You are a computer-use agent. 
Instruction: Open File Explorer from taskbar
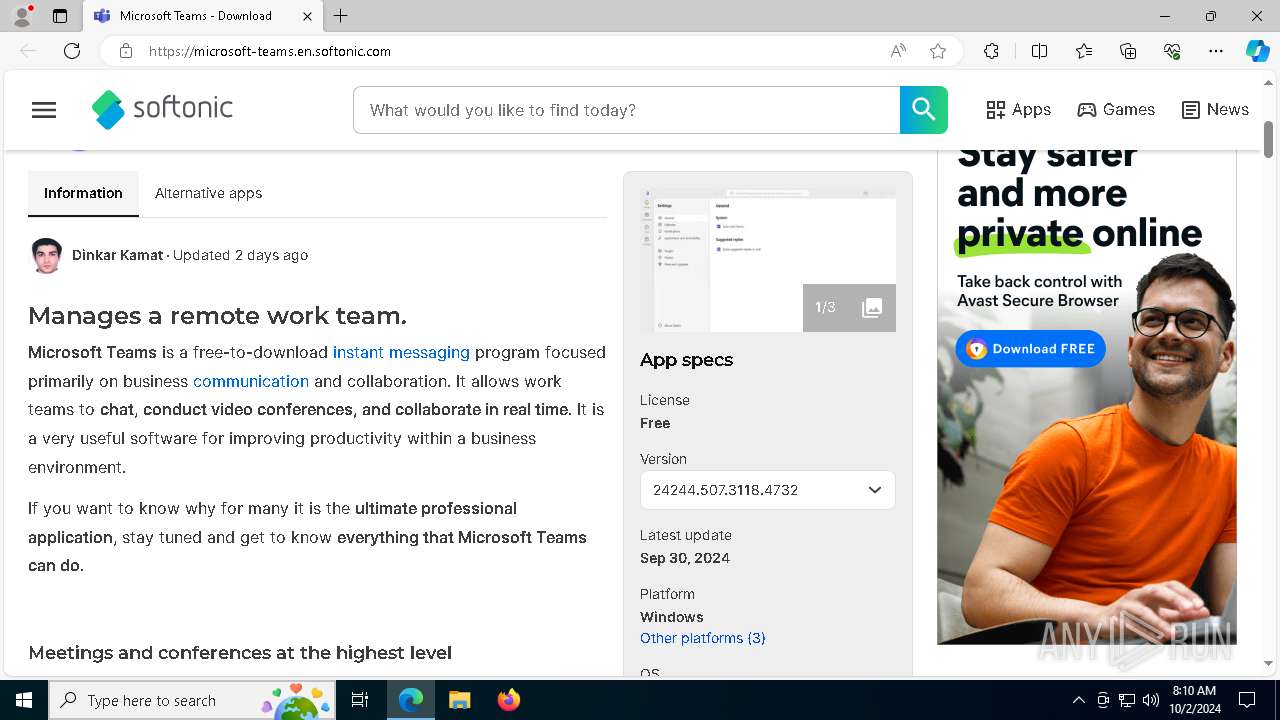pos(459,700)
